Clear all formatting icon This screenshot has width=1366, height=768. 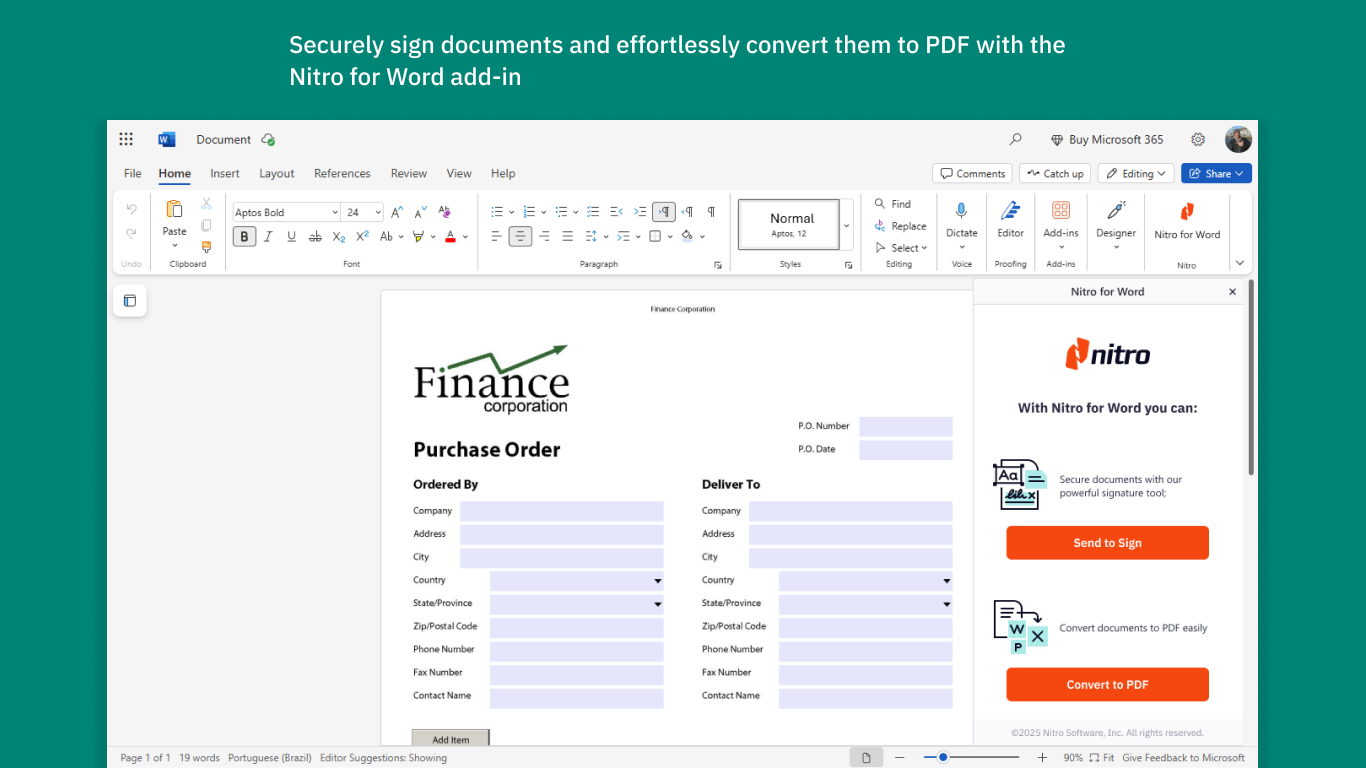pos(445,212)
